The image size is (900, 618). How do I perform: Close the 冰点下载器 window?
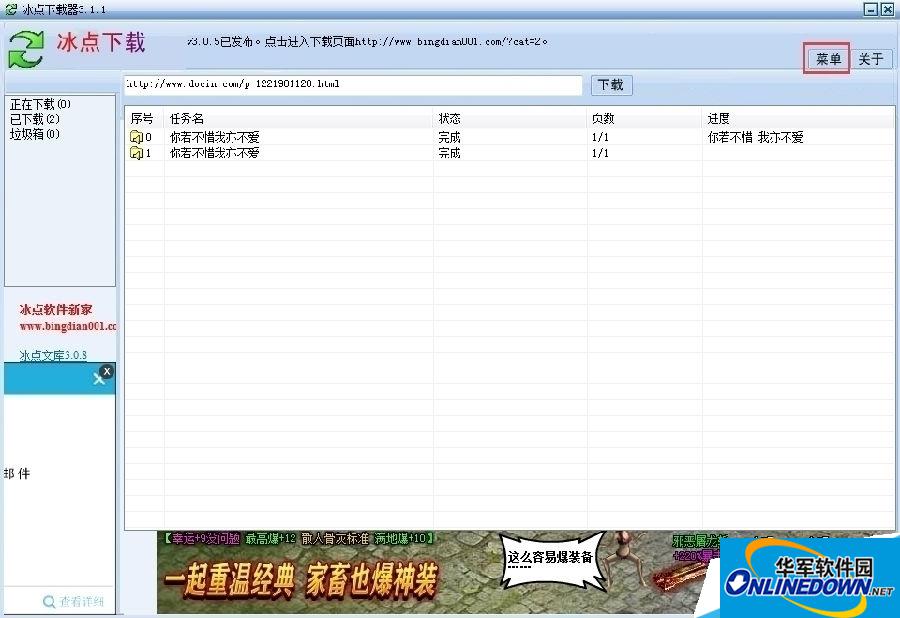(x=887, y=9)
